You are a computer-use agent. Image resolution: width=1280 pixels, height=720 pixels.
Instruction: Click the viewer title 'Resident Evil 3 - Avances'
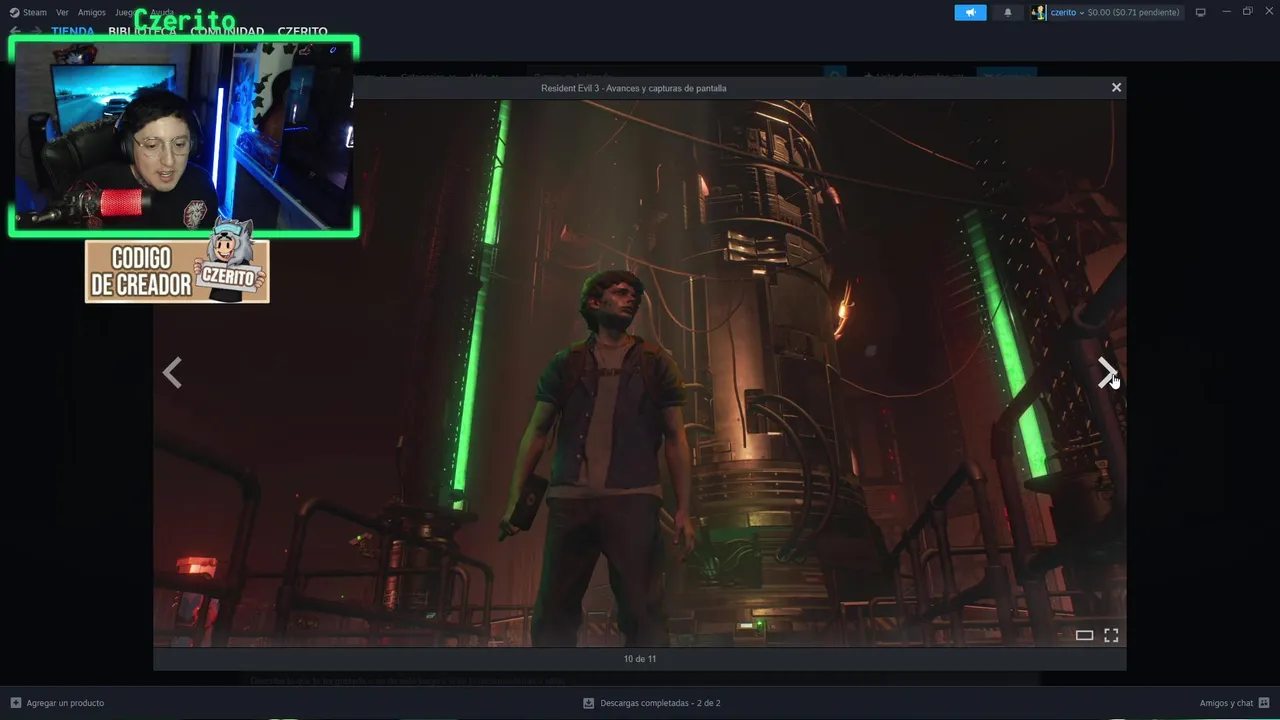(x=634, y=88)
